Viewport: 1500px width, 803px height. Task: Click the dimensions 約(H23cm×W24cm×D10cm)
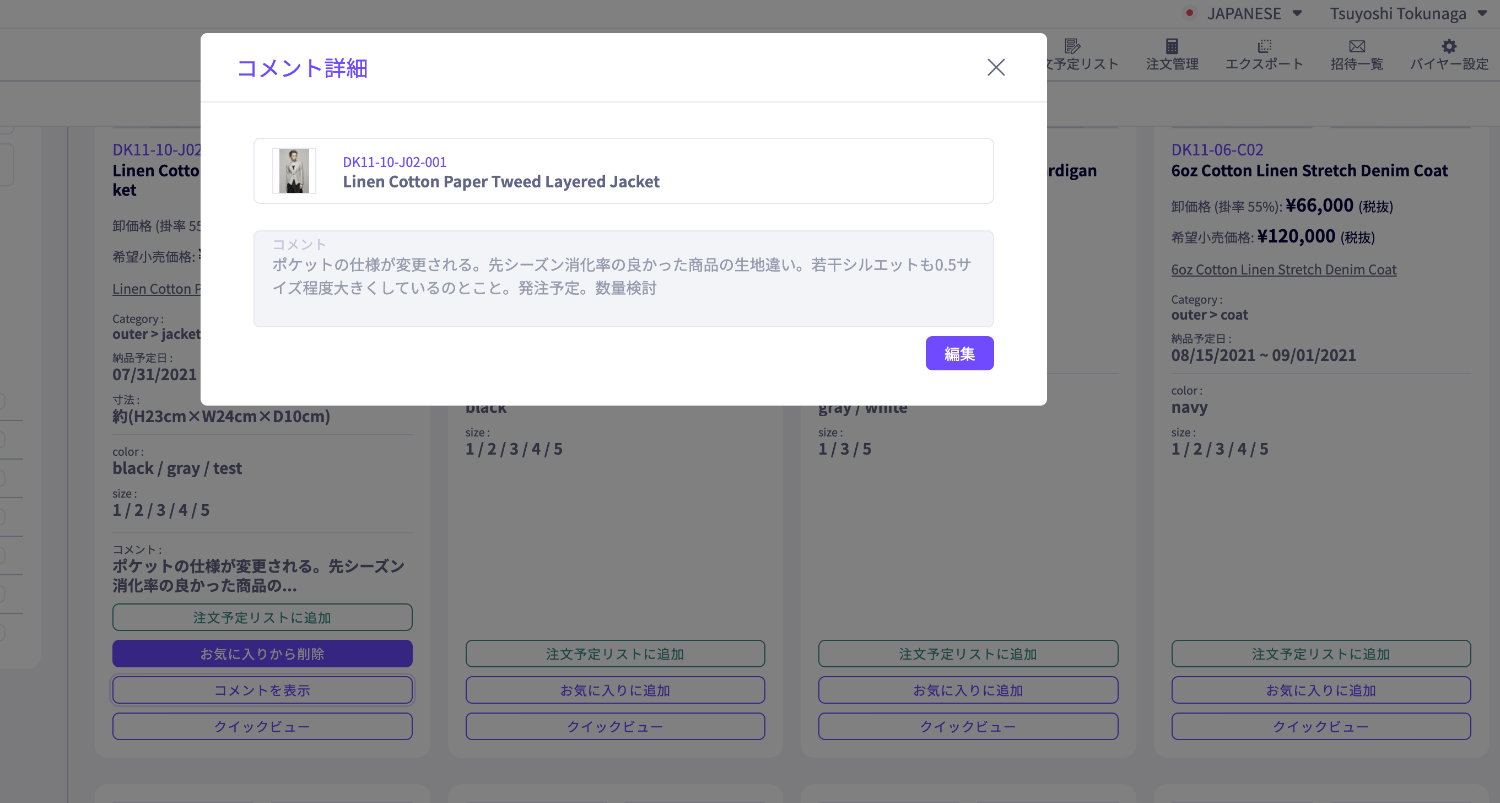pyautogui.click(x=221, y=416)
